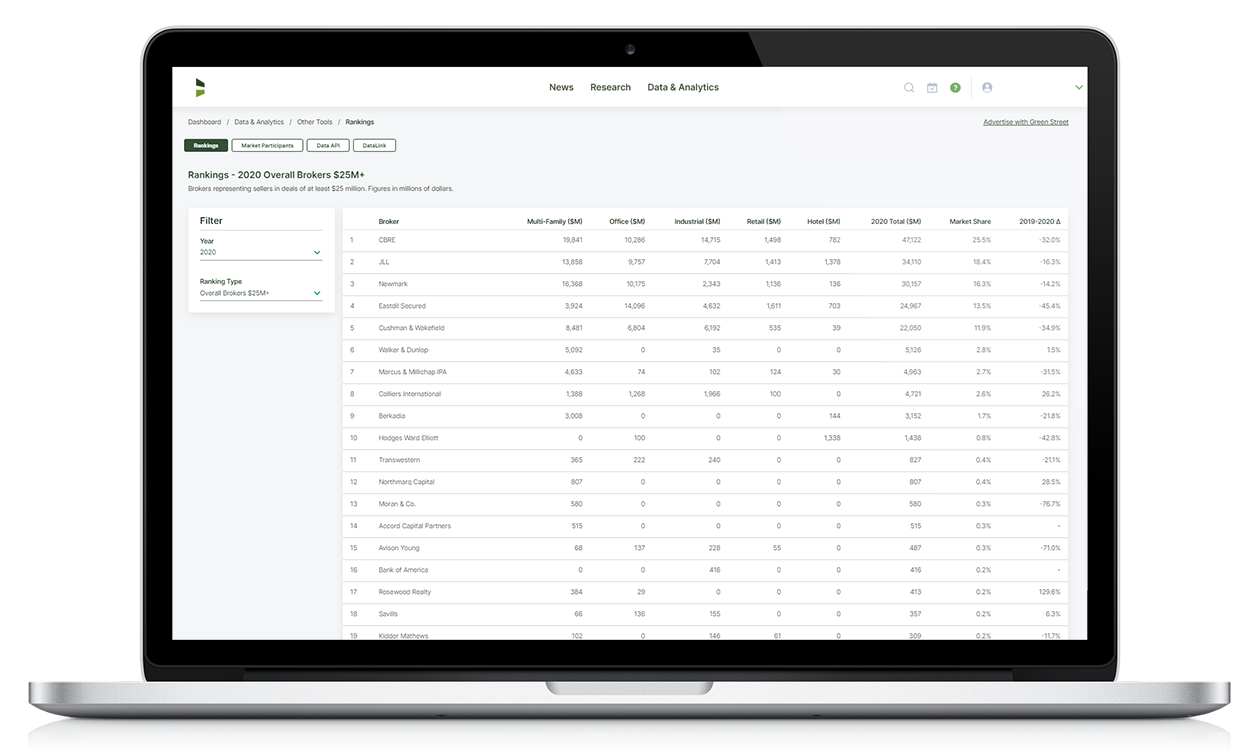This screenshot has height=756, width=1260.
Task: Click Newmark's multi-family value 16,368
Action: (572, 284)
